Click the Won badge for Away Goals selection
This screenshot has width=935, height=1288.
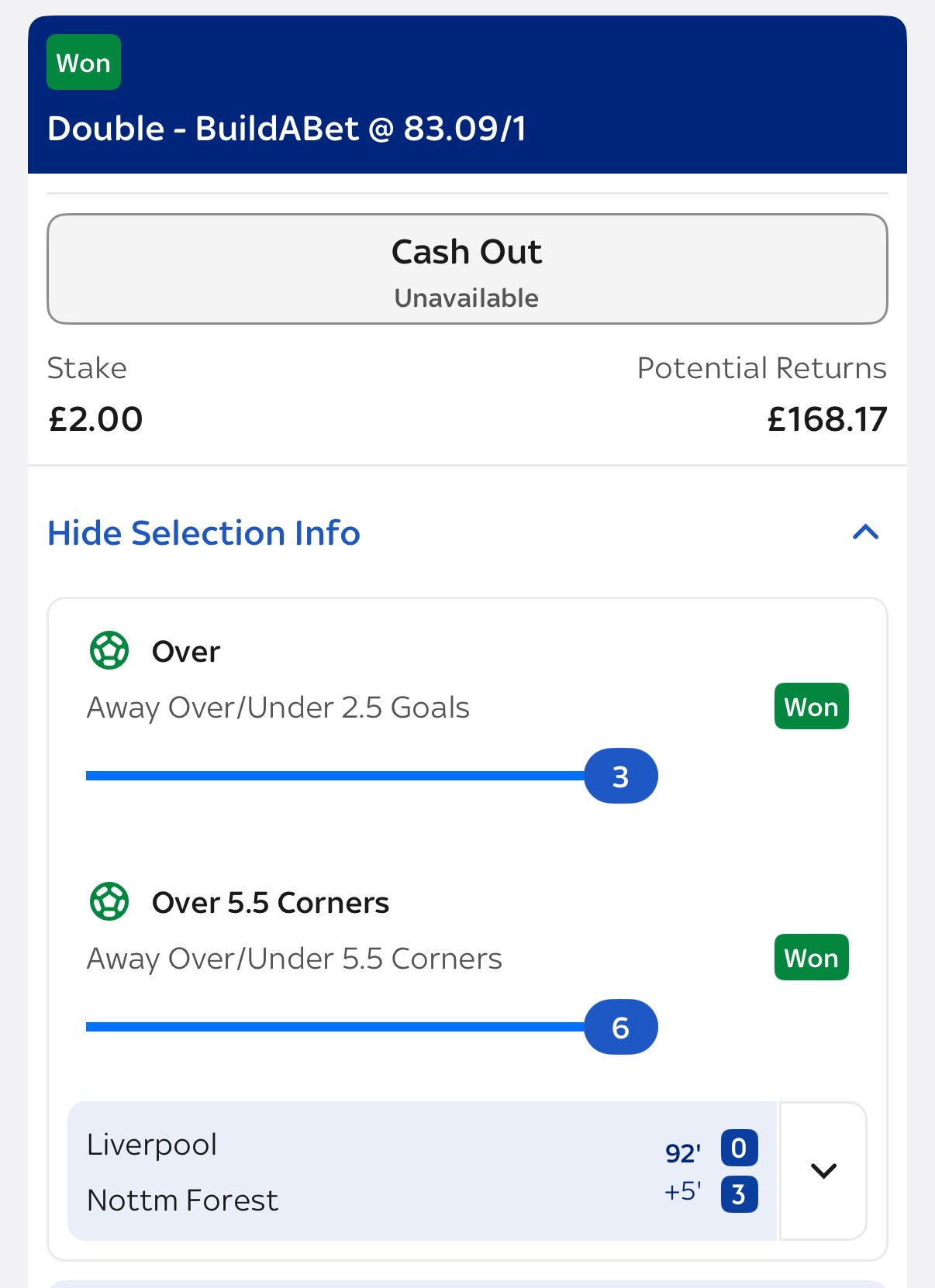tap(811, 707)
